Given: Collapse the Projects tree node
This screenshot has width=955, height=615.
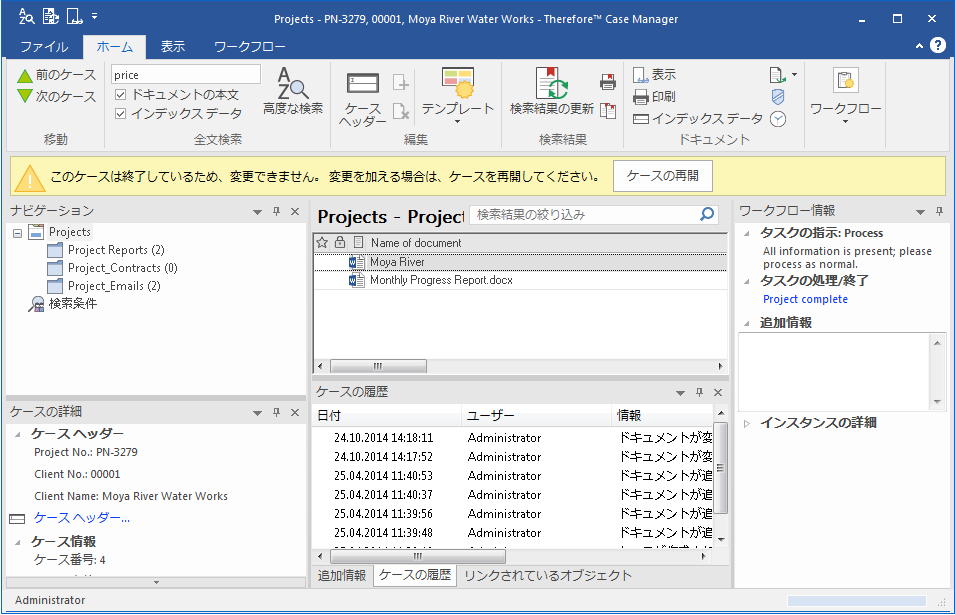Looking at the screenshot, I should pyautogui.click(x=18, y=233).
